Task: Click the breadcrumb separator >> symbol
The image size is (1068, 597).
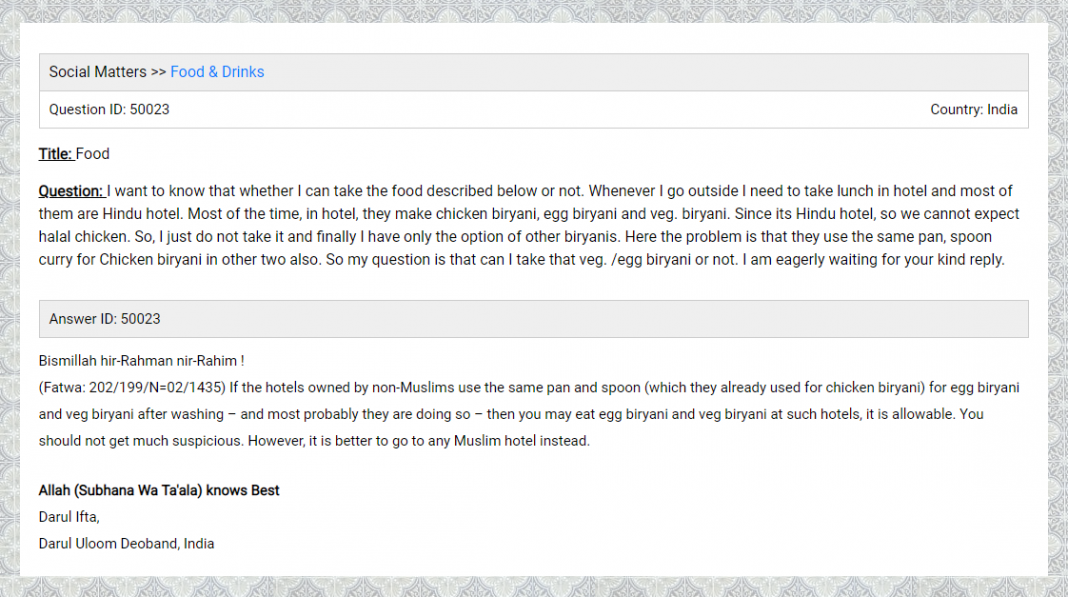Action: (x=158, y=72)
